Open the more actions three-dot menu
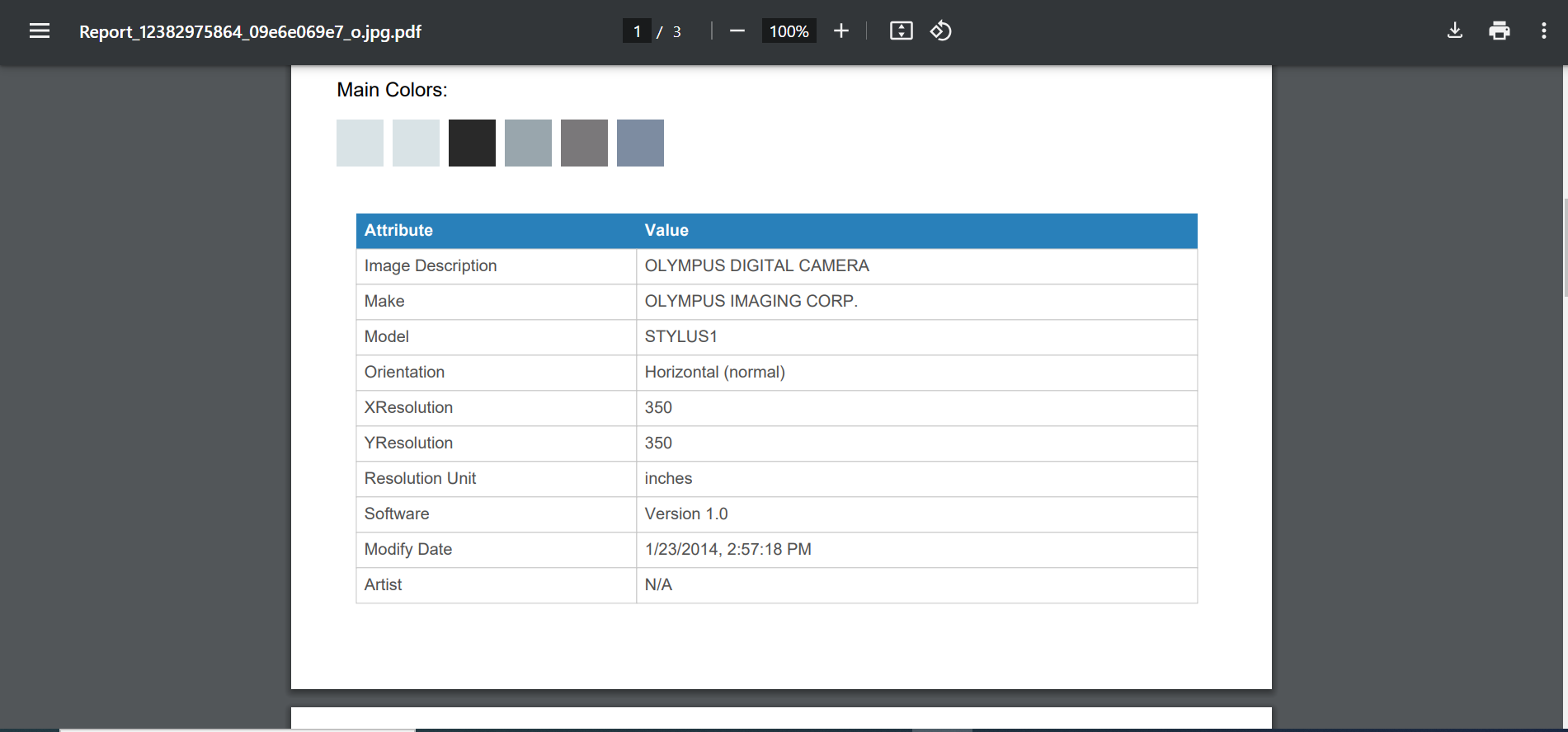 point(1544,31)
